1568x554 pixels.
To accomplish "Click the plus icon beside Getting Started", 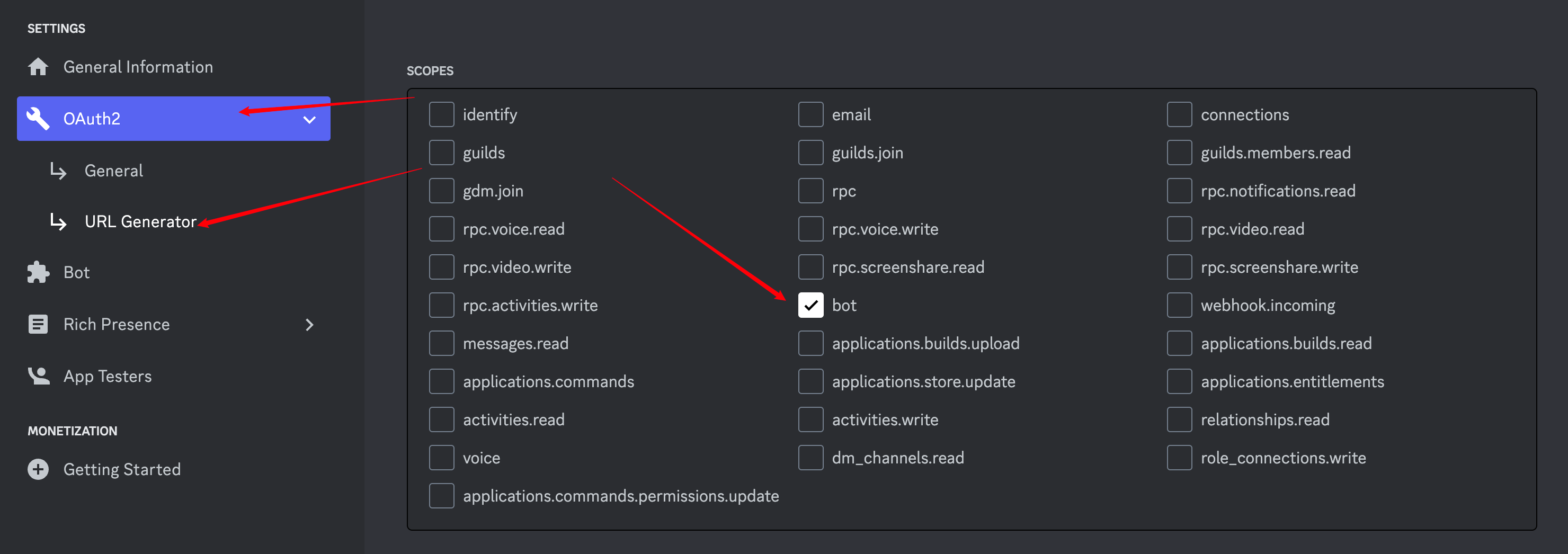I will point(38,469).
